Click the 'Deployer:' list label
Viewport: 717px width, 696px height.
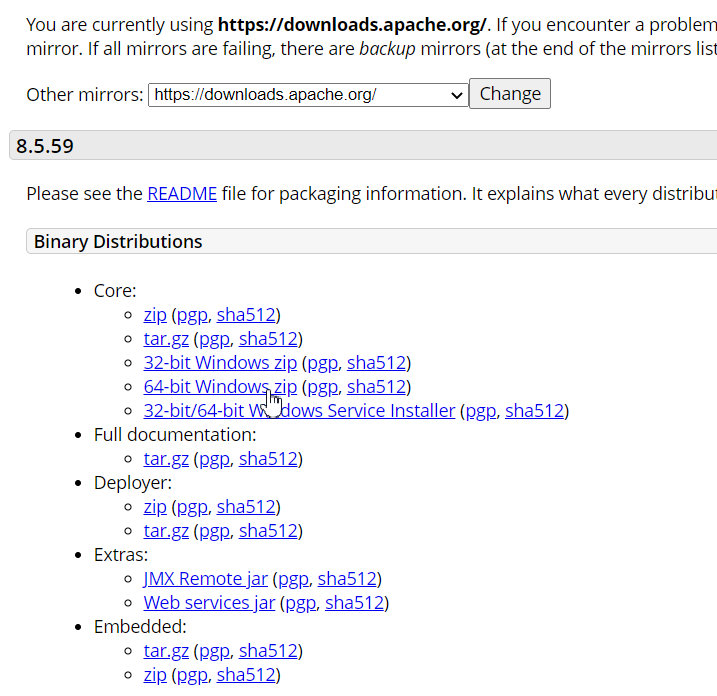(133, 483)
